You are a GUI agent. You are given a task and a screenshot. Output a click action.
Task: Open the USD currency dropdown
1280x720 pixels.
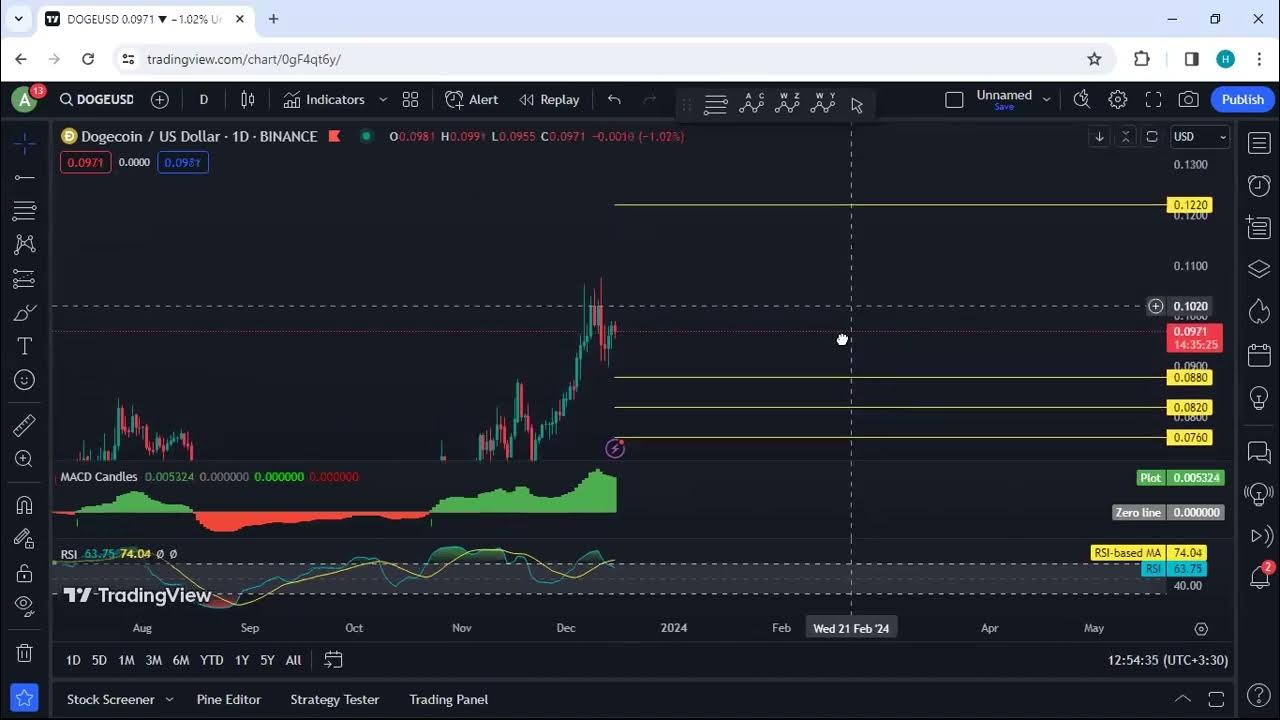click(1199, 137)
